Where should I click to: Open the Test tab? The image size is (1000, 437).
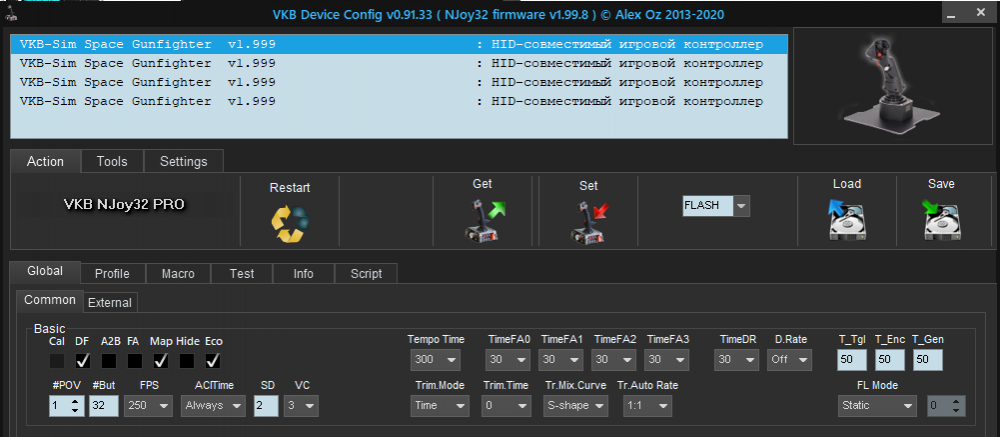[x=242, y=274]
